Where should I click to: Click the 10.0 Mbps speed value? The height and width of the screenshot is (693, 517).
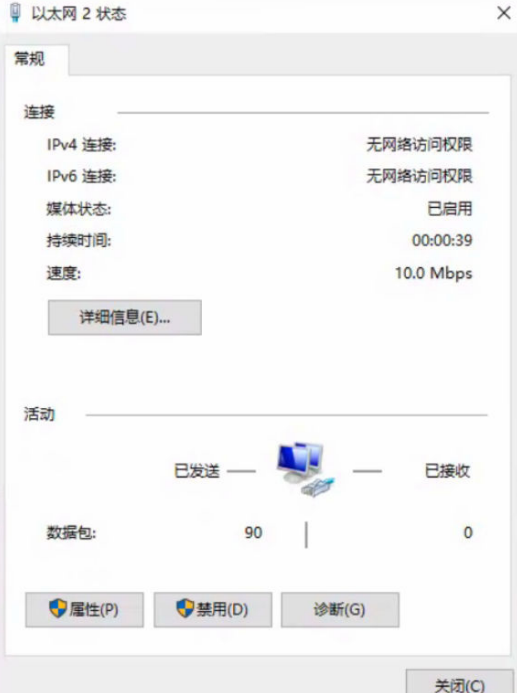pyautogui.click(x=433, y=273)
